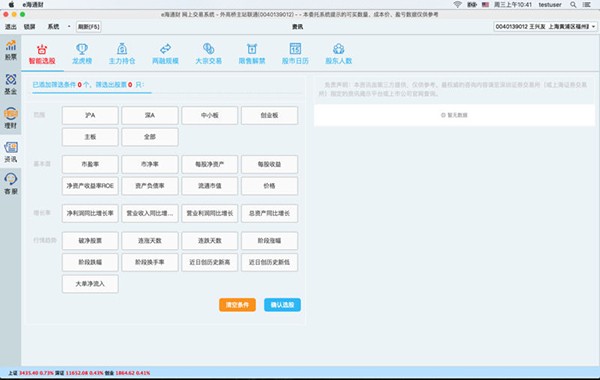Add the 连跌天数 condition
The width and height of the screenshot is (600, 380).
tap(209, 241)
